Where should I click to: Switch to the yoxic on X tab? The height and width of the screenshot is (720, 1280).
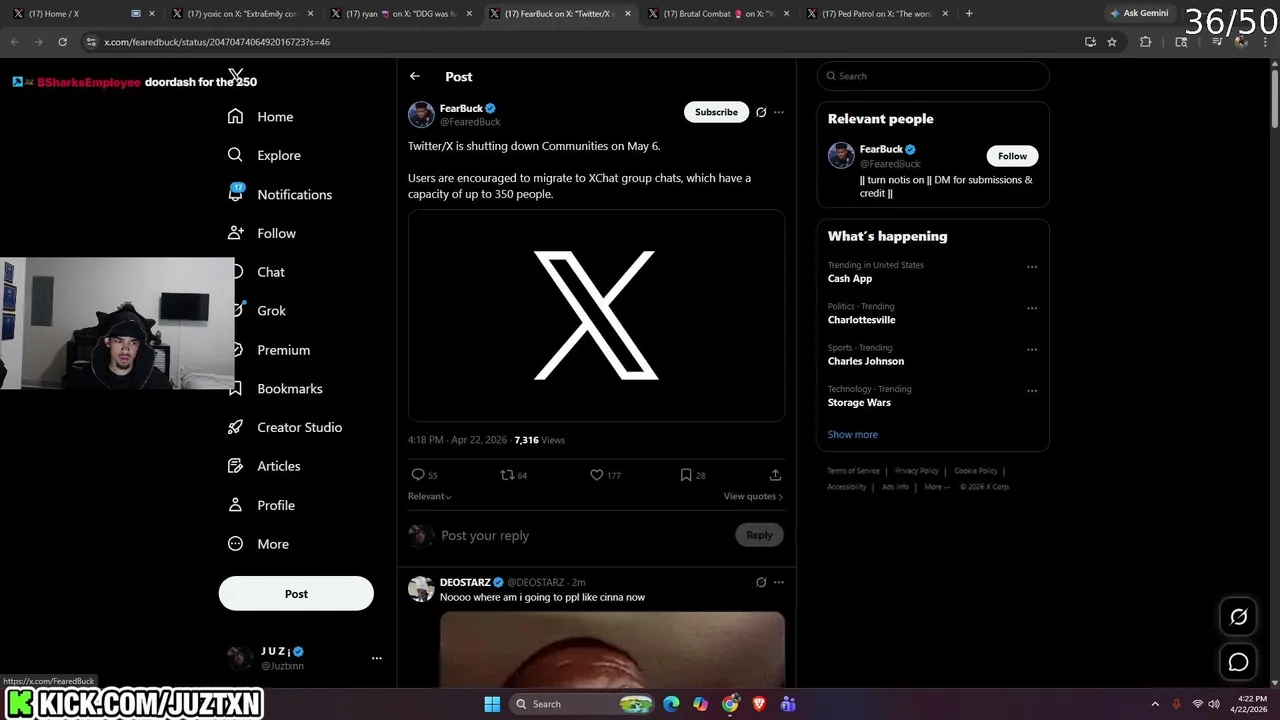(243, 14)
